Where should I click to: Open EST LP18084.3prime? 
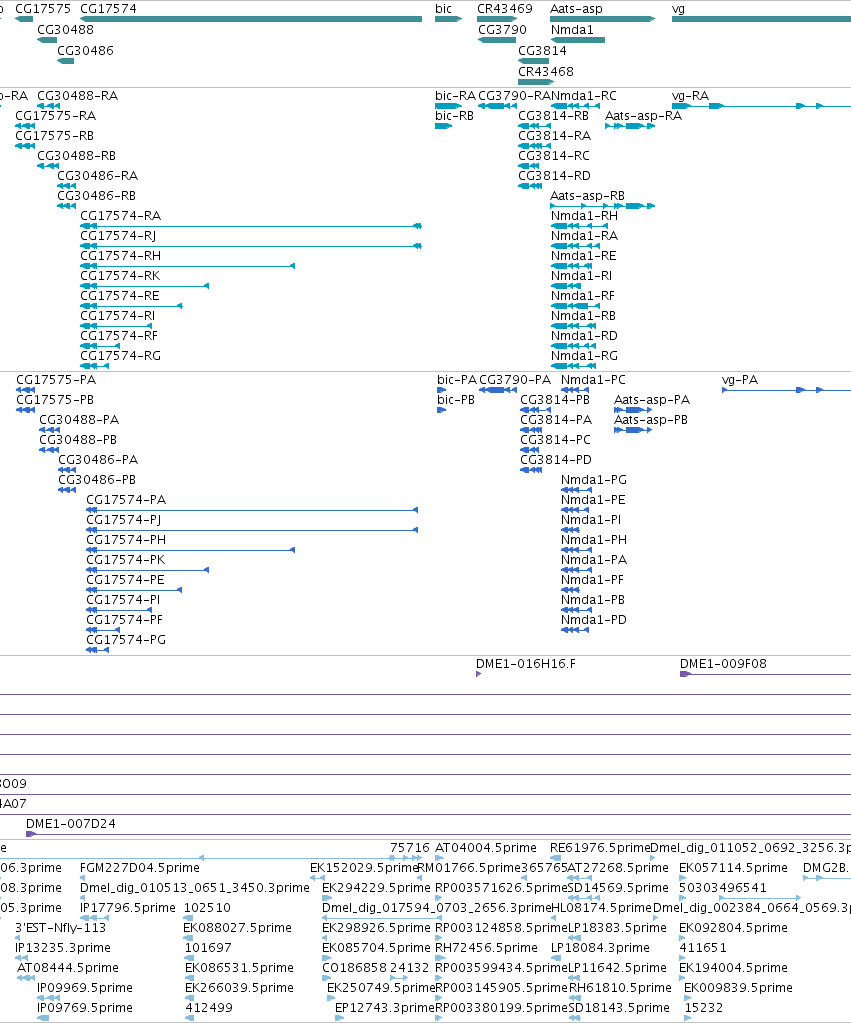coord(600,948)
